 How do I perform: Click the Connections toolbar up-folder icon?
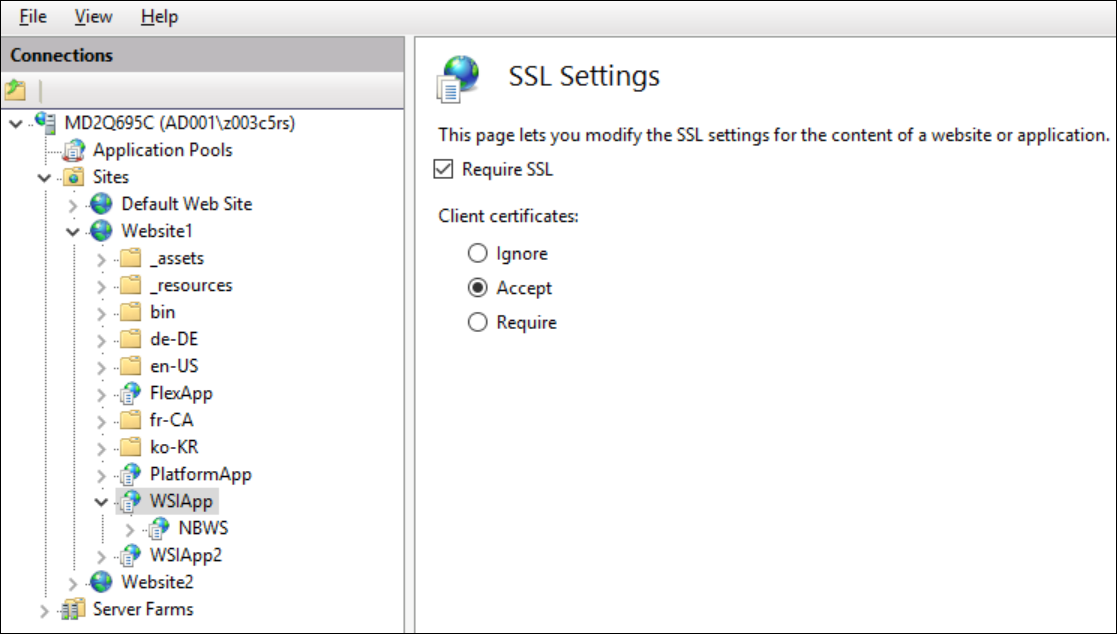(x=15, y=91)
